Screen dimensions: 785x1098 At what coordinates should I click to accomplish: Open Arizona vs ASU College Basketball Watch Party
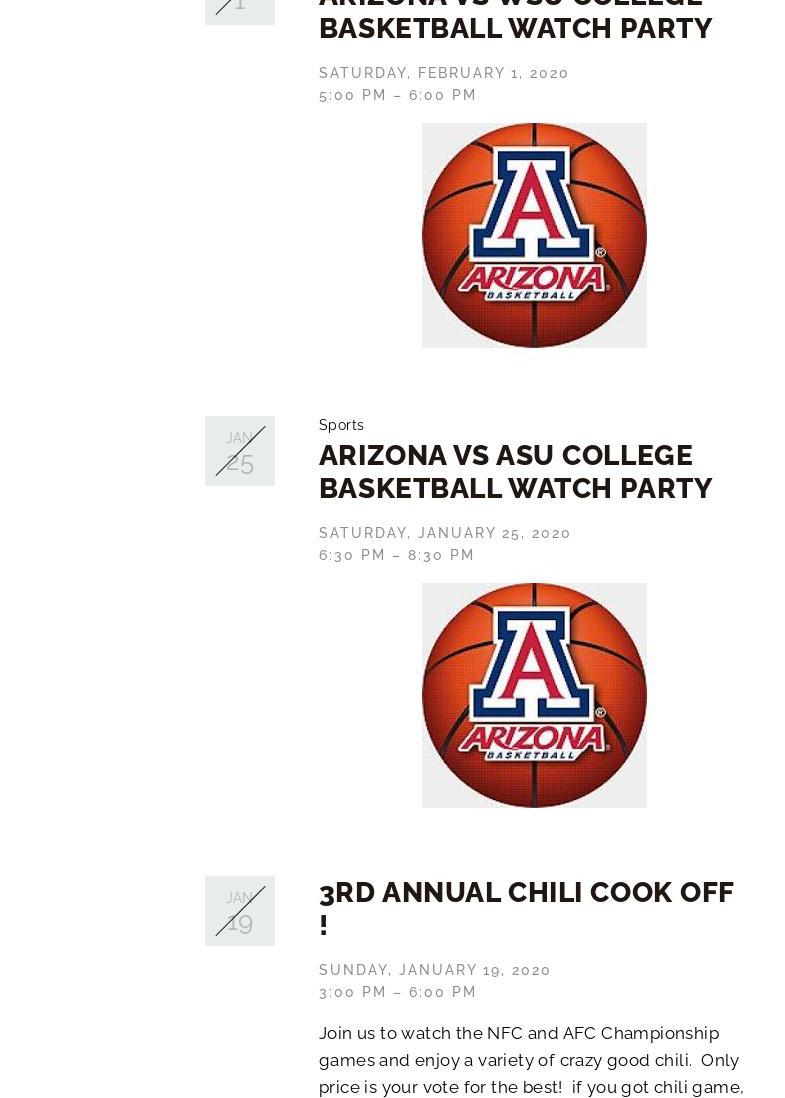coord(515,472)
